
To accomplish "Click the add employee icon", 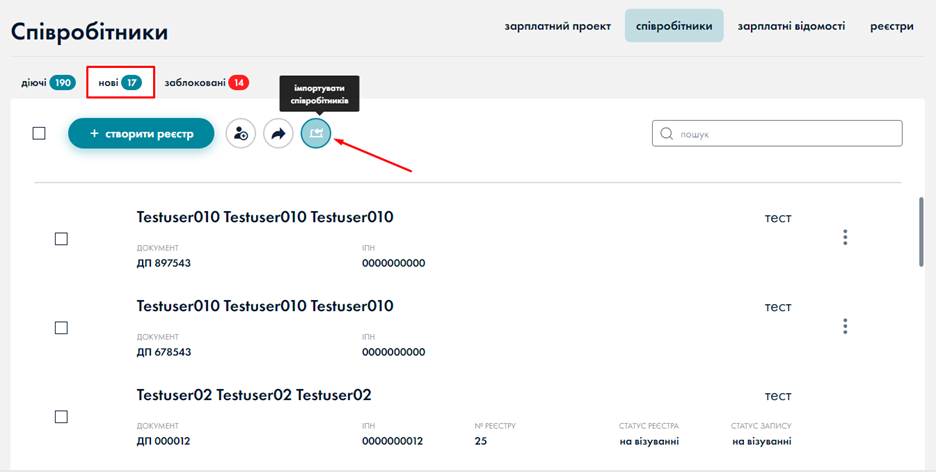I will coord(241,133).
